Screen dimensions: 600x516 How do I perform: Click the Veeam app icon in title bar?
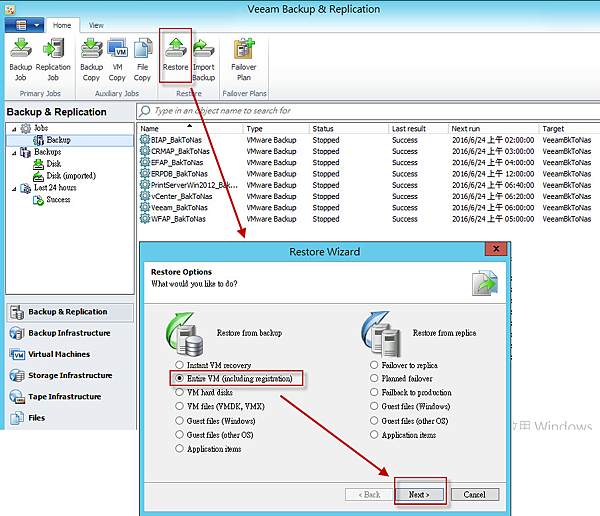coord(10,10)
